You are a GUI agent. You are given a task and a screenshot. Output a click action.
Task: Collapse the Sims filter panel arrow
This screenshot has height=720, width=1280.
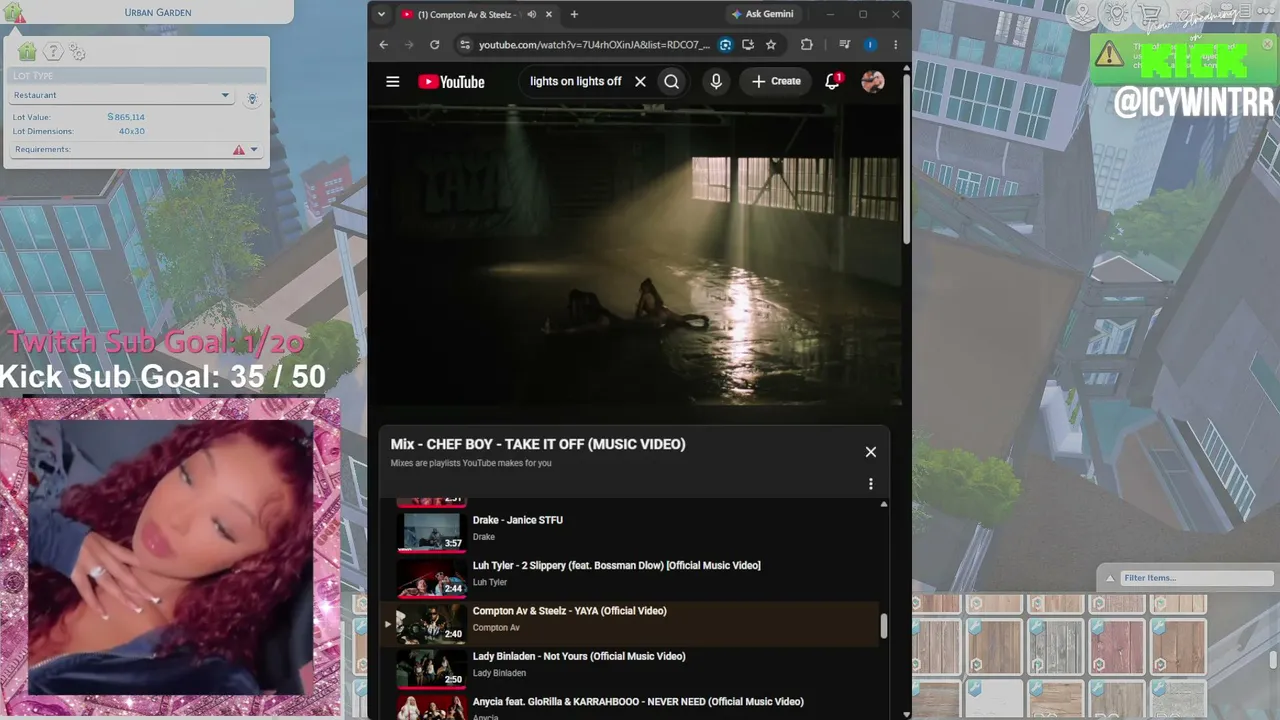click(x=1109, y=578)
